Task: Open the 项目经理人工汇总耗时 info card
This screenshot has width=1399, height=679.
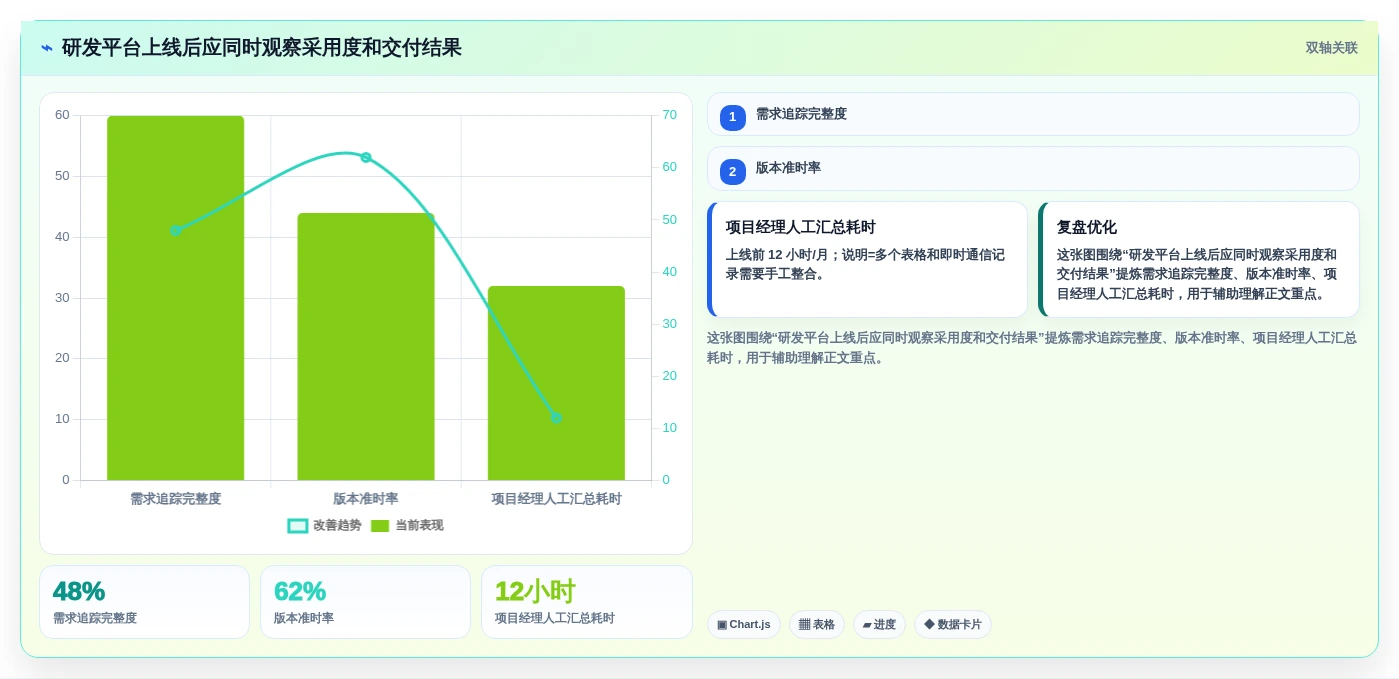Action: [867, 260]
